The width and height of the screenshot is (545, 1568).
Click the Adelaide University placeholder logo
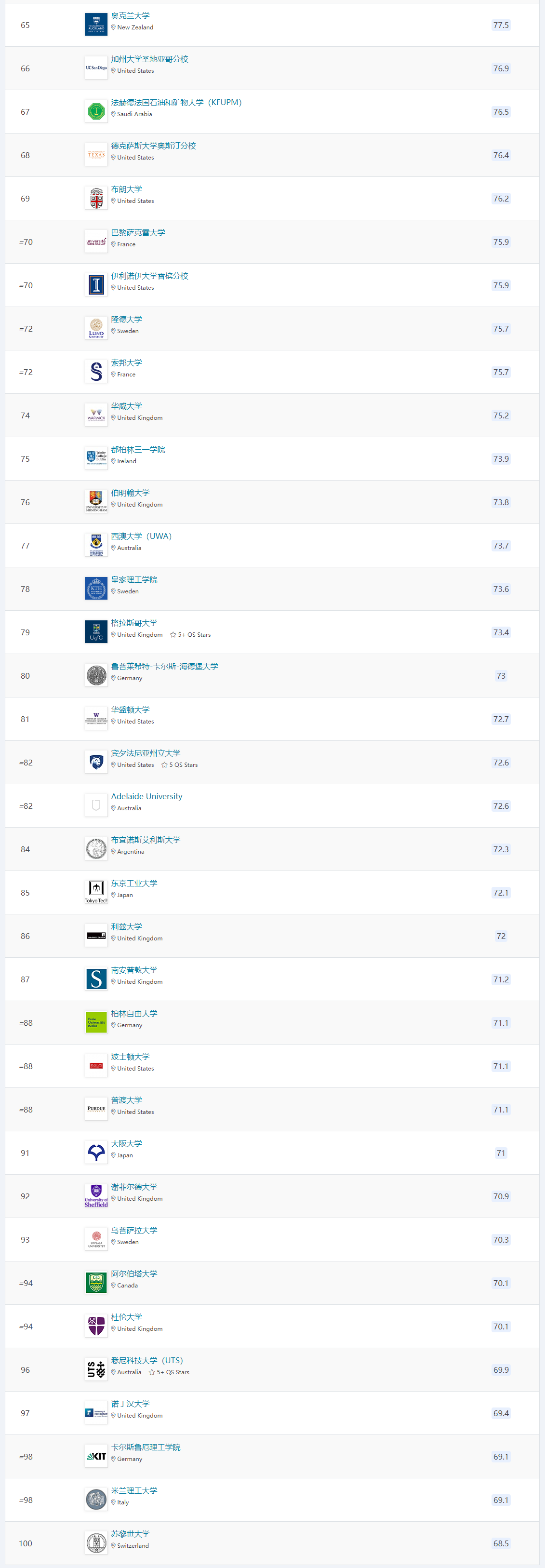pyautogui.click(x=96, y=805)
